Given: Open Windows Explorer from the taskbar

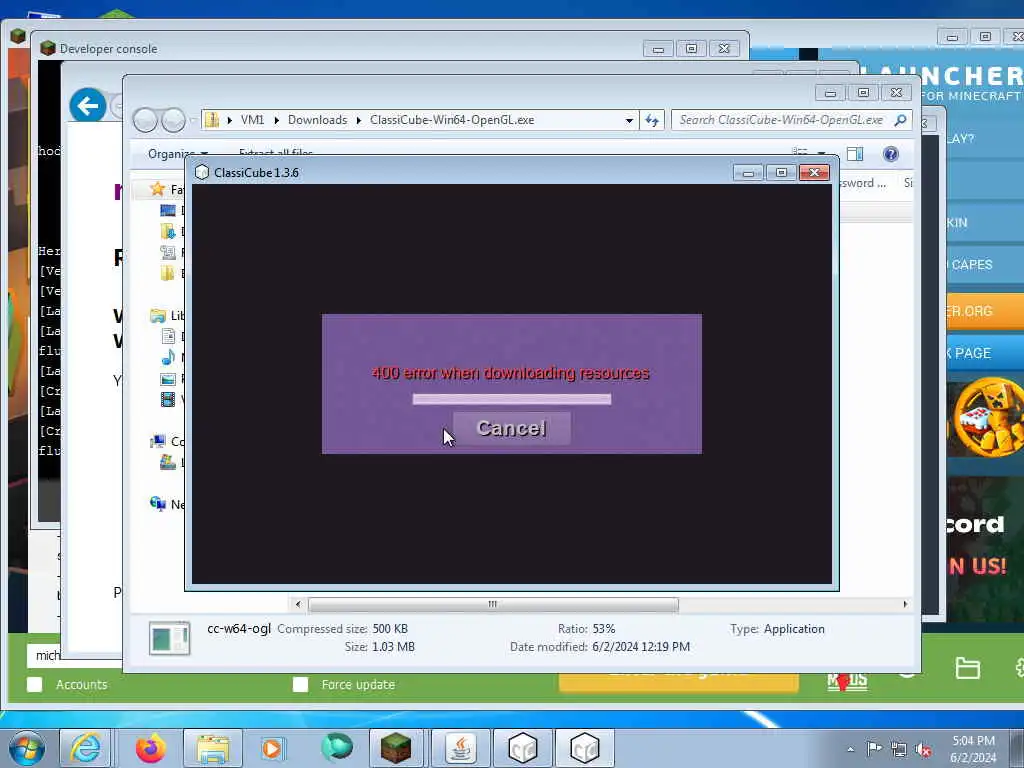Looking at the screenshot, I should 212,748.
